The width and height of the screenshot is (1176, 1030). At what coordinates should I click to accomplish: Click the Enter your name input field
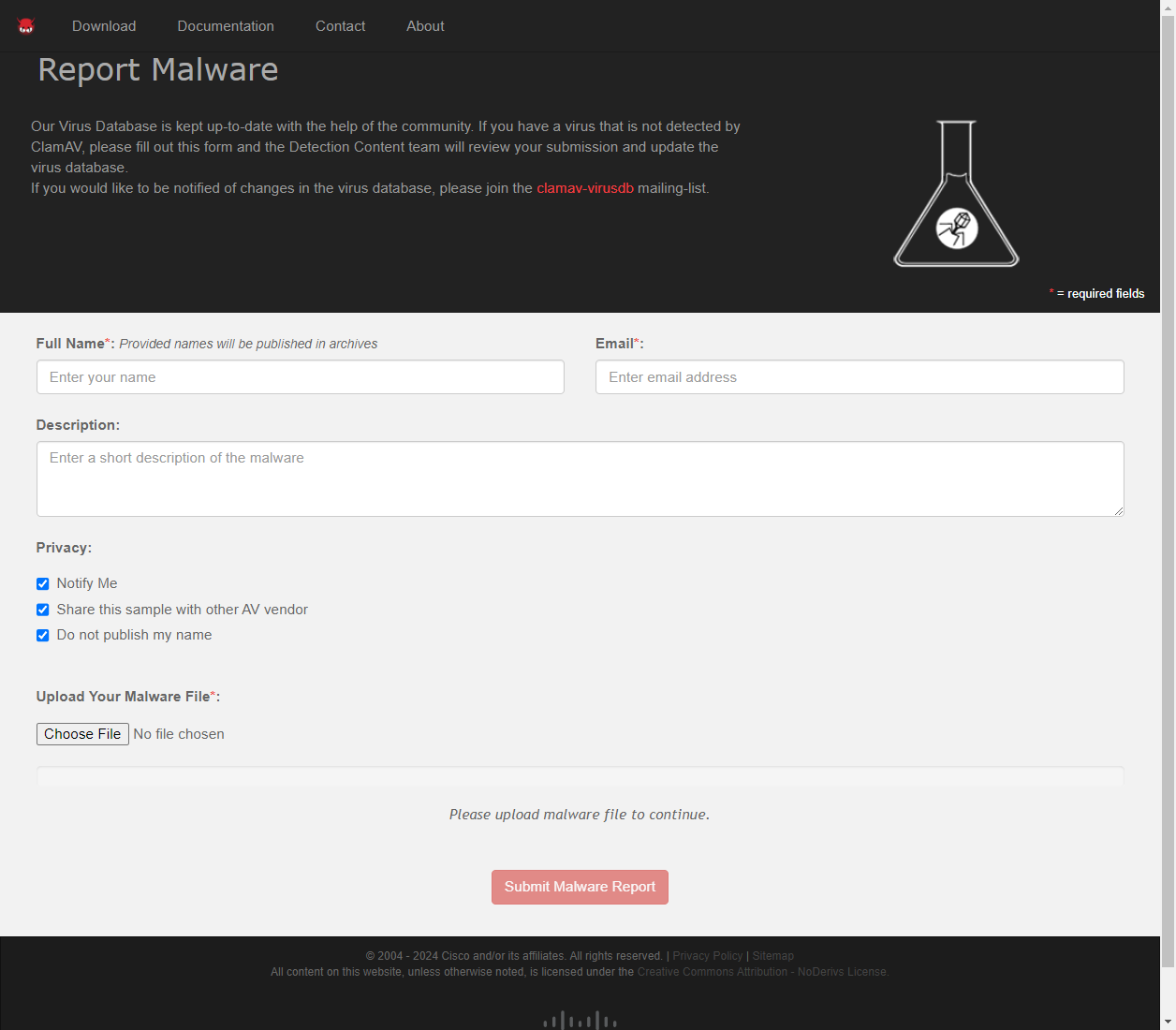[x=300, y=376]
